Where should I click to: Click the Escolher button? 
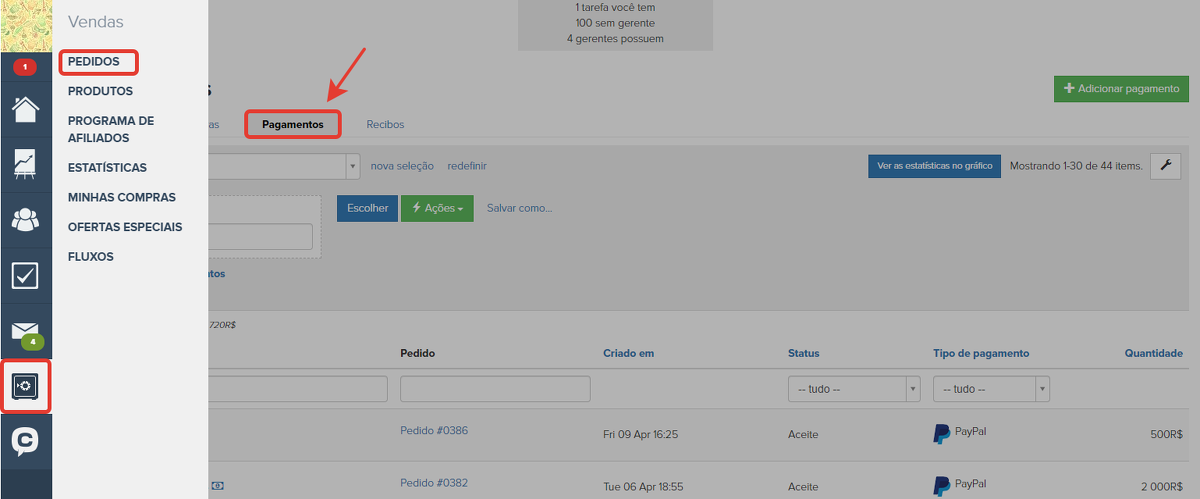[x=367, y=208]
